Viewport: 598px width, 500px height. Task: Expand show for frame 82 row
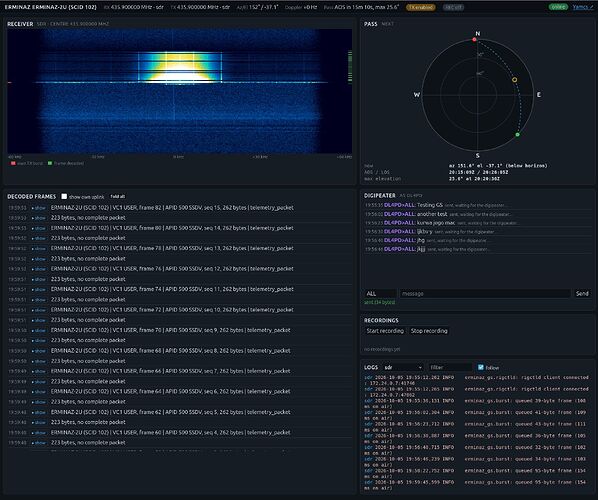[x=39, y=208]
